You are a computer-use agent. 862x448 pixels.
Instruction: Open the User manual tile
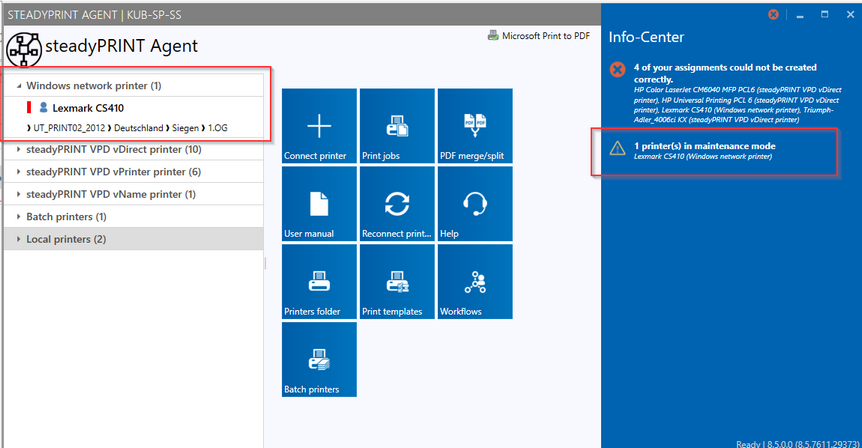(x=319, y=204)
